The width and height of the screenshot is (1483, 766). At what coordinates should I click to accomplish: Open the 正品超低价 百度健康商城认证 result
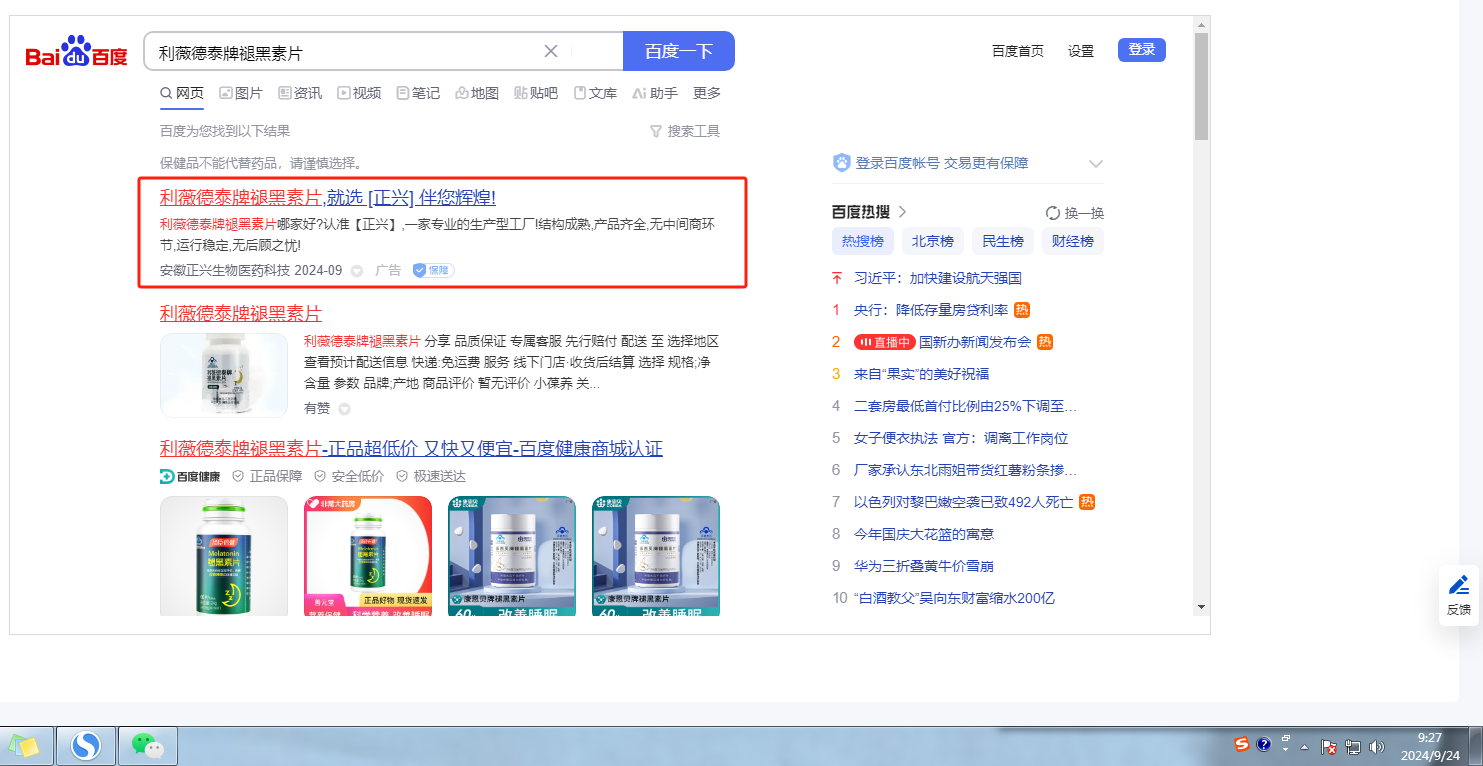(411, 448)
